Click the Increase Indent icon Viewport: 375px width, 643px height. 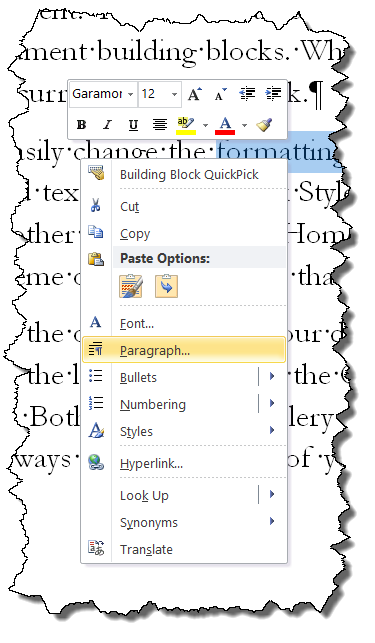[x=273, y=94]
